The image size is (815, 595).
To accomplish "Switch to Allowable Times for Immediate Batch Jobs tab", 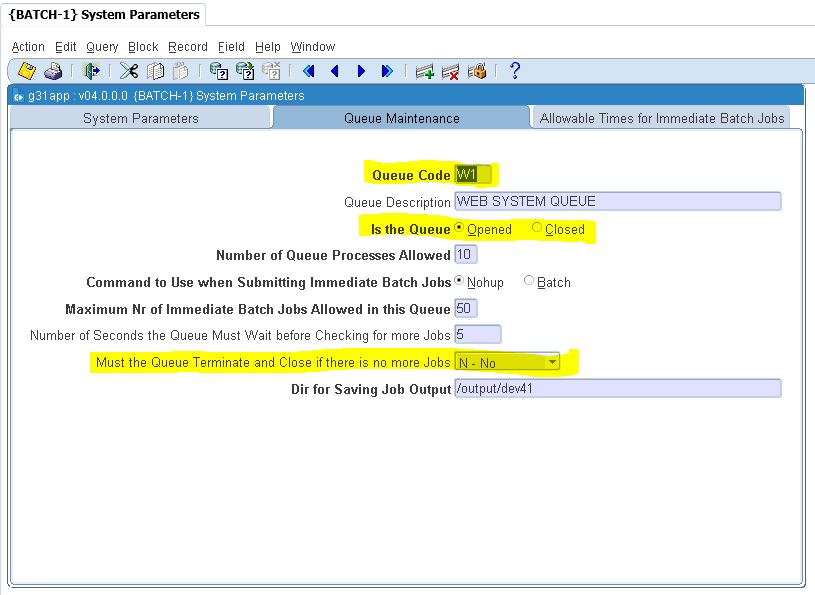I will coord(661,118).
